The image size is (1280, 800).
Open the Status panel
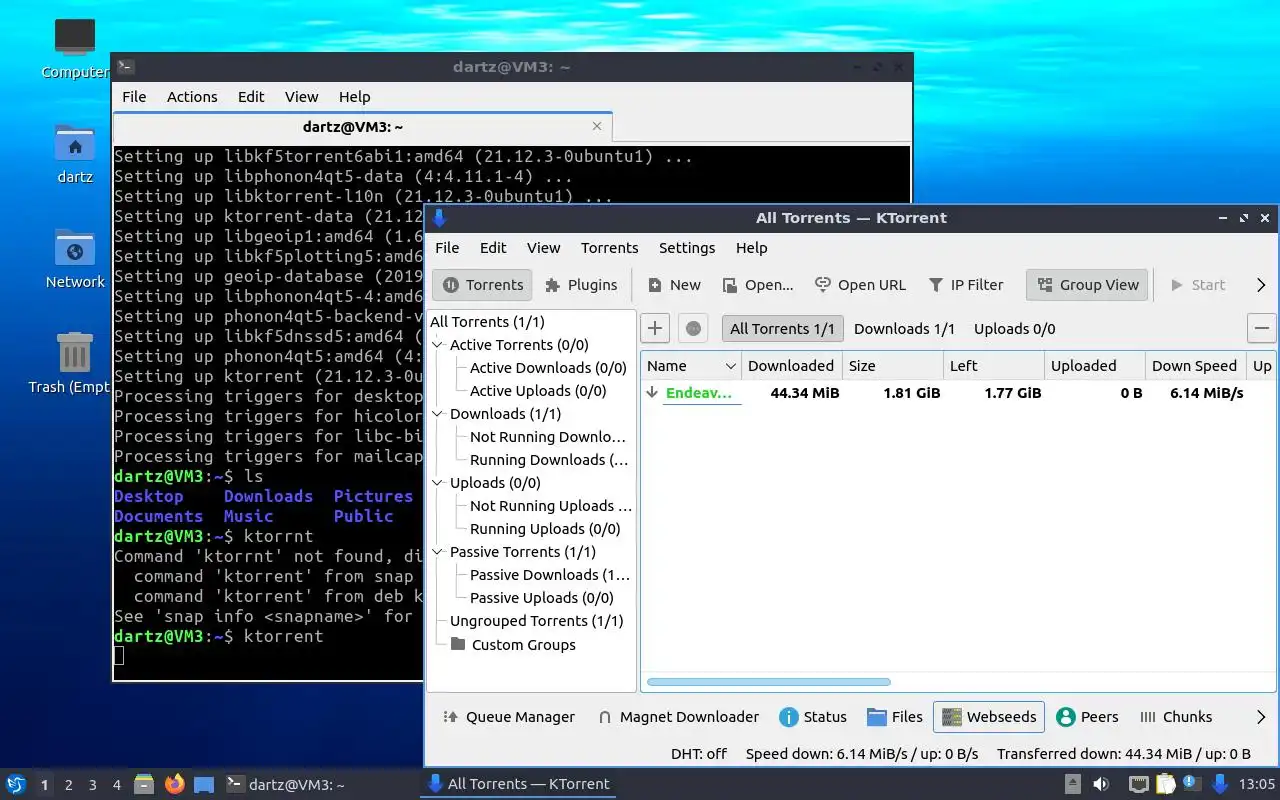pos(813,717)
